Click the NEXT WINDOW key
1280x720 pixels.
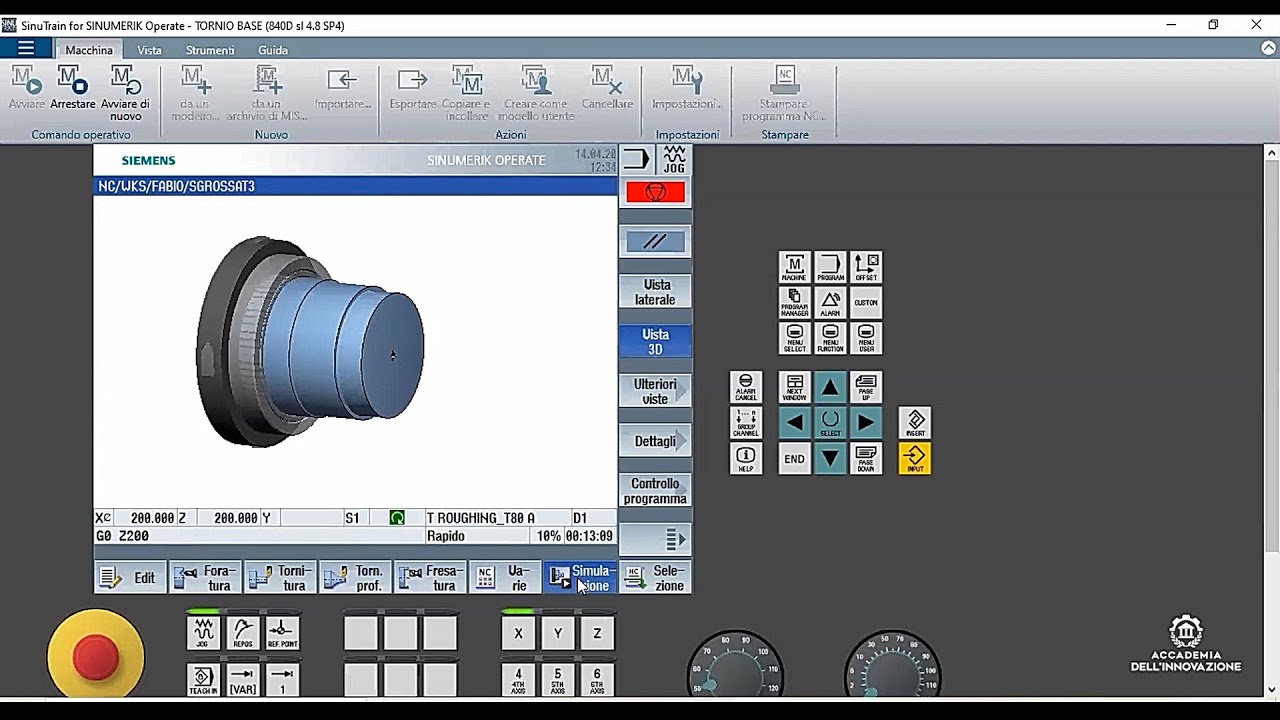794,387
